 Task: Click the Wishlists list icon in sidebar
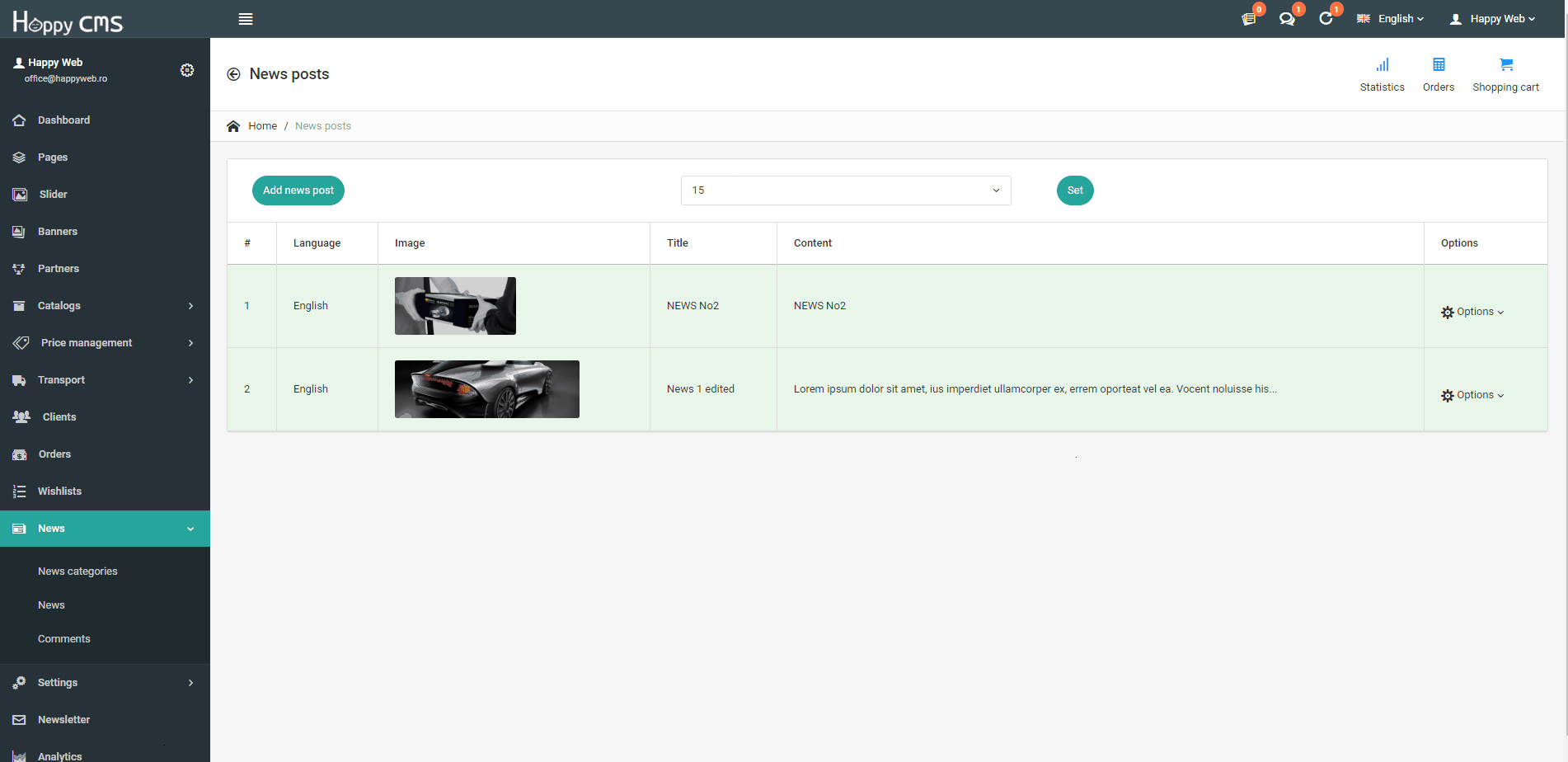pos(19,492)
